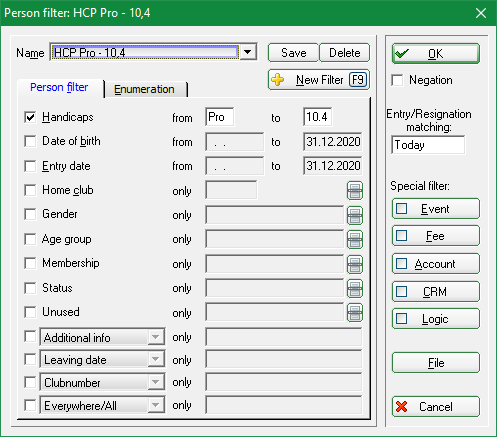The height and width of the screenshot is (437, 497).
Task: Open the Unused selection list icon
Action: [355, 313]
